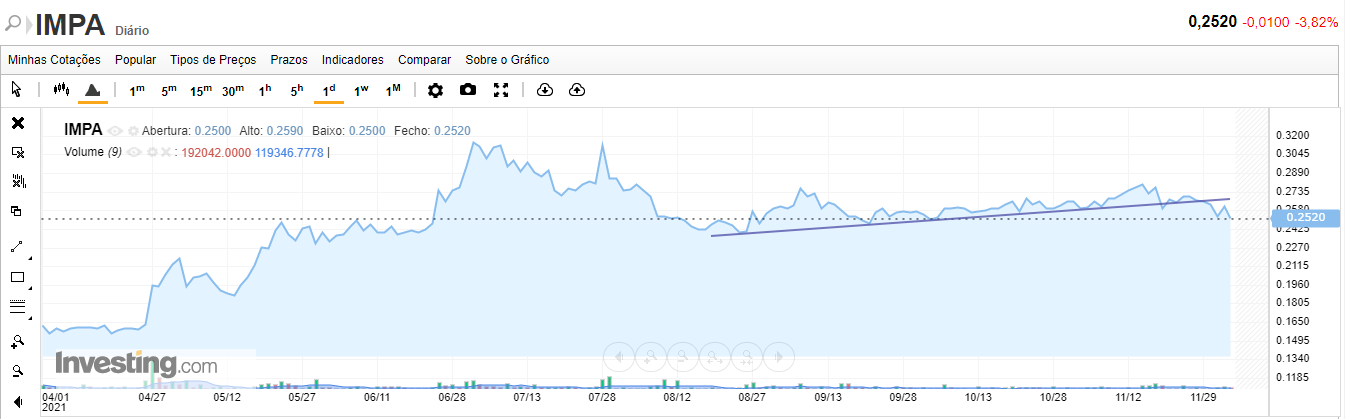The width and height of the screenshot is (1345, 419).
Task: Select the 1d timeframe
Action: pos(329,90)
